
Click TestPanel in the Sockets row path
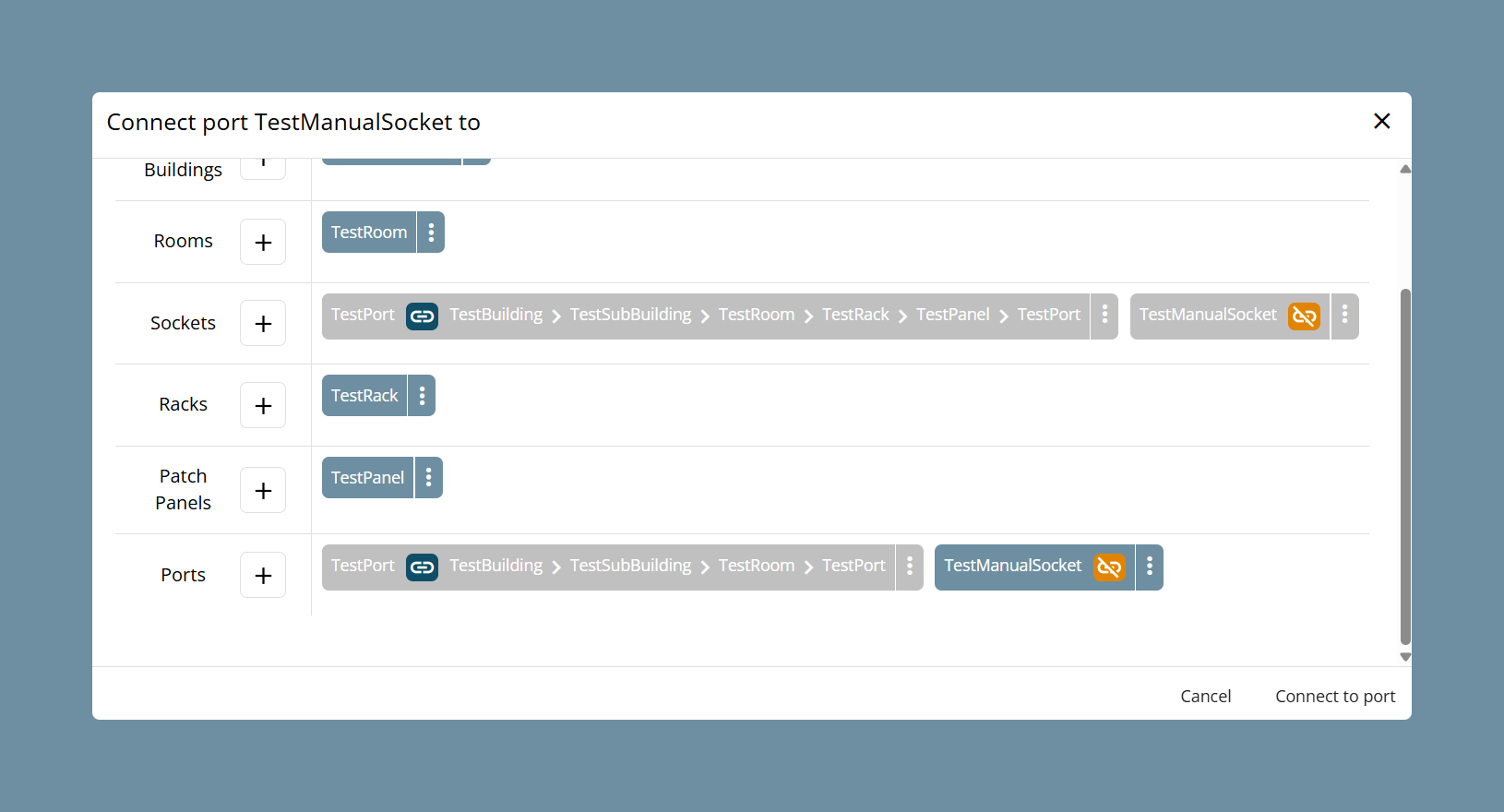[953, 315]
